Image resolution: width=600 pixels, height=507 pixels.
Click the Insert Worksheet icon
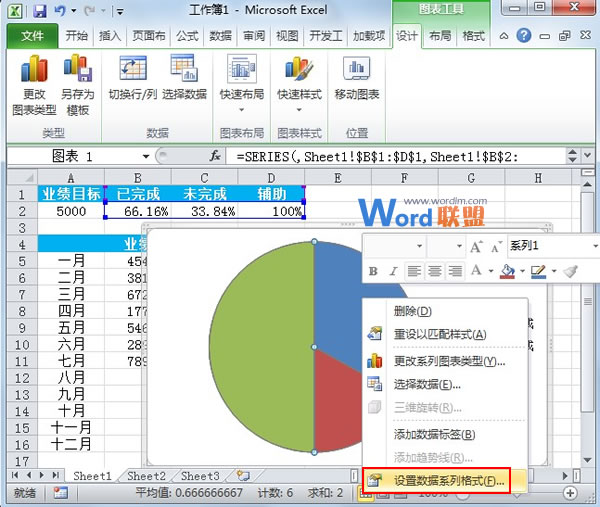coord(243,476)
